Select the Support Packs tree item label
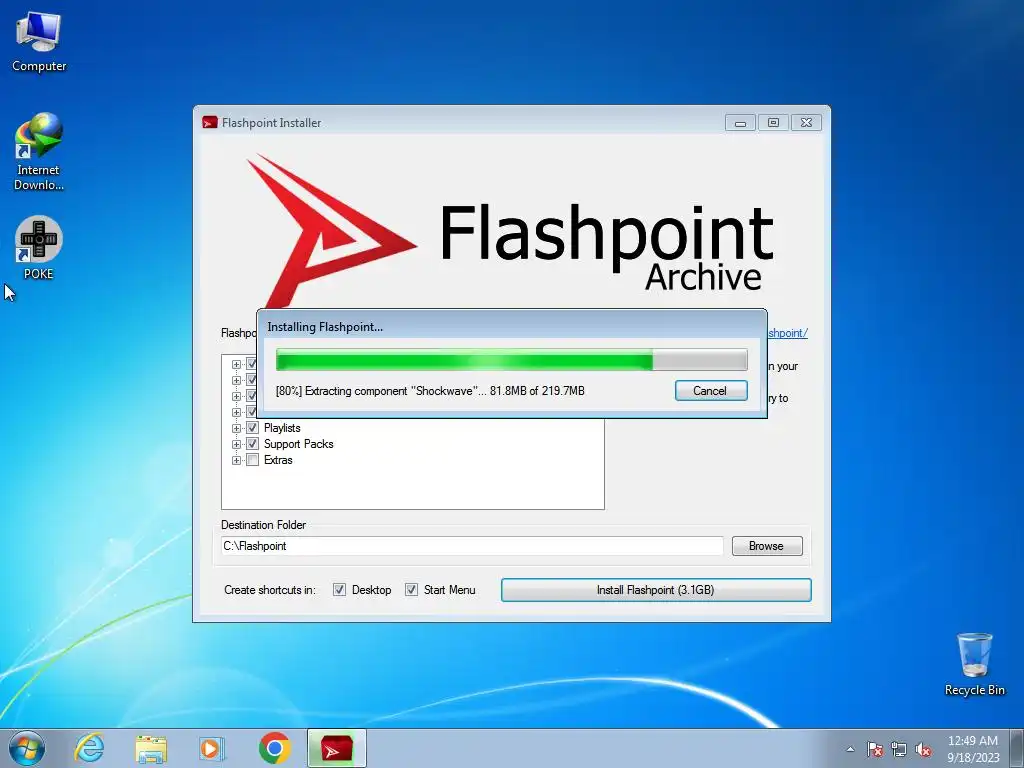This screenshot has width=1024, height=768. [298, 444]
